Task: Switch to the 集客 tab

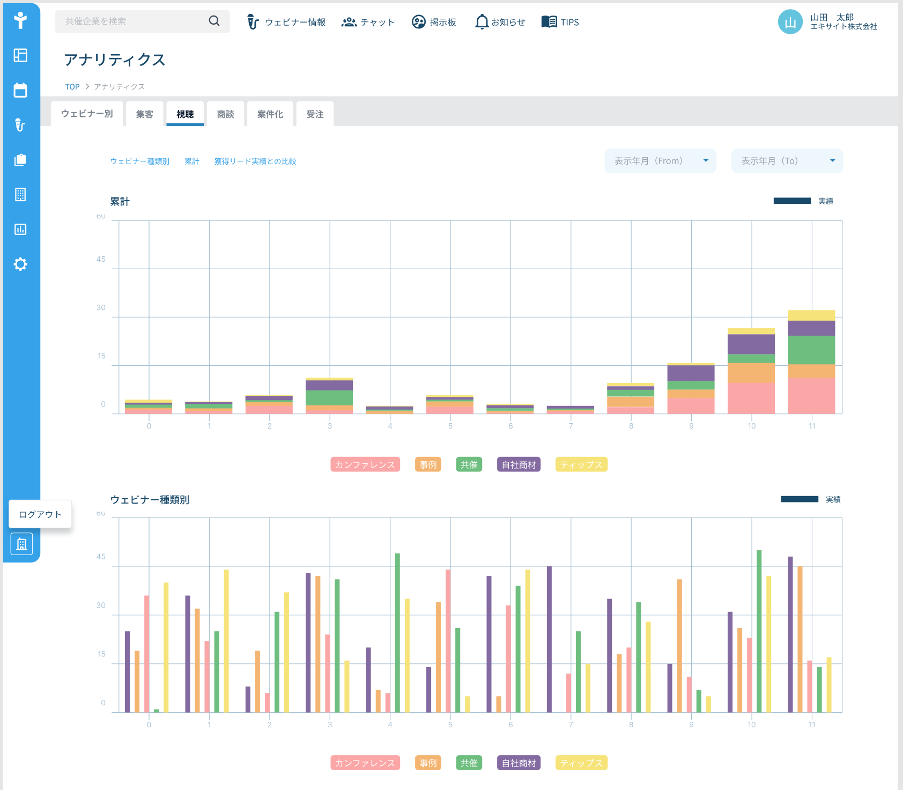Action: click(145, 114)
